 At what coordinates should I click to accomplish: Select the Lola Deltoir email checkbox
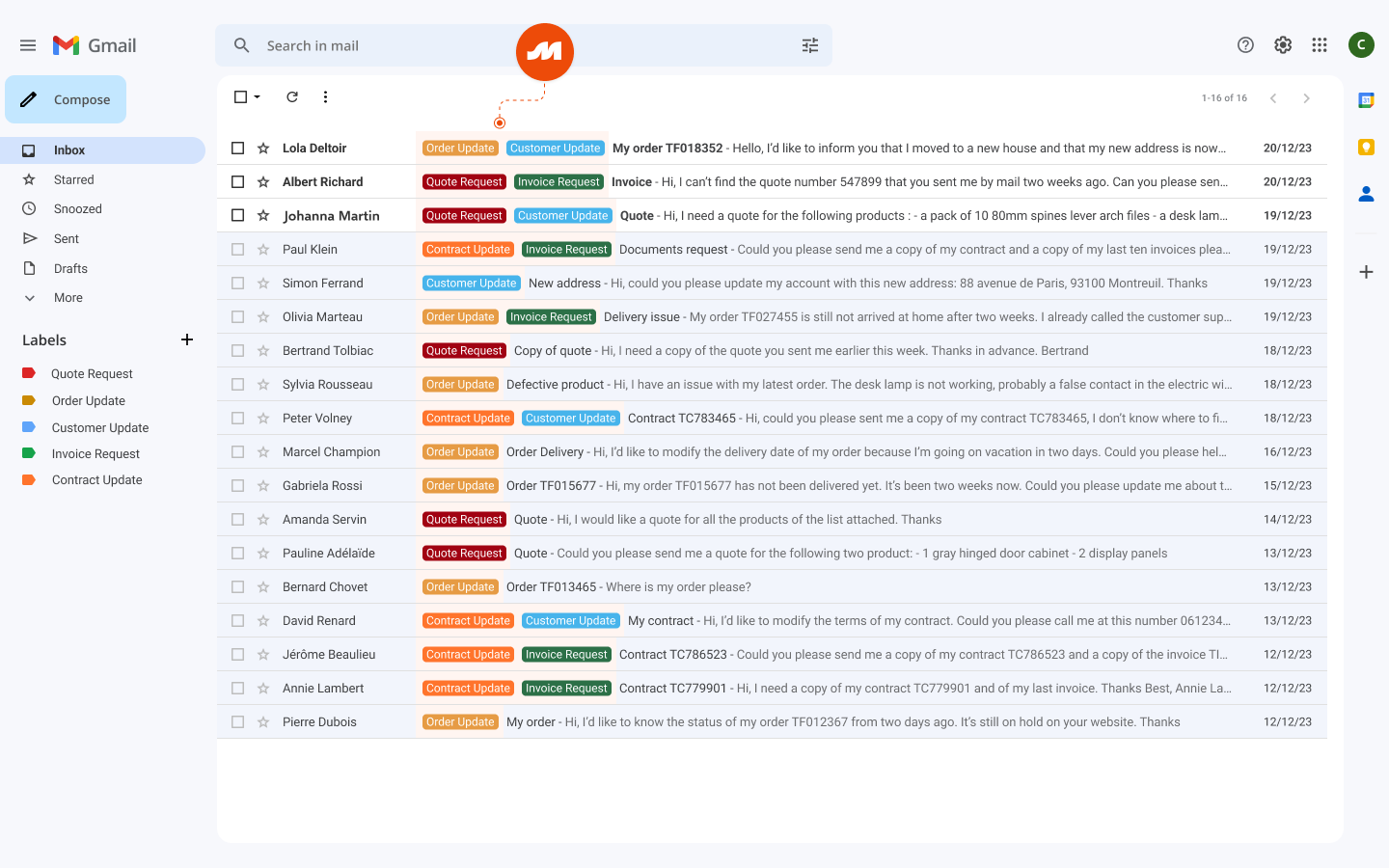[237, 149]
